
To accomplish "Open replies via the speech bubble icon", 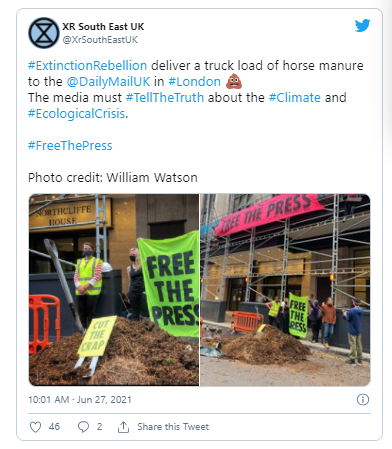I will pyautogui.click(x=83, y=427).
